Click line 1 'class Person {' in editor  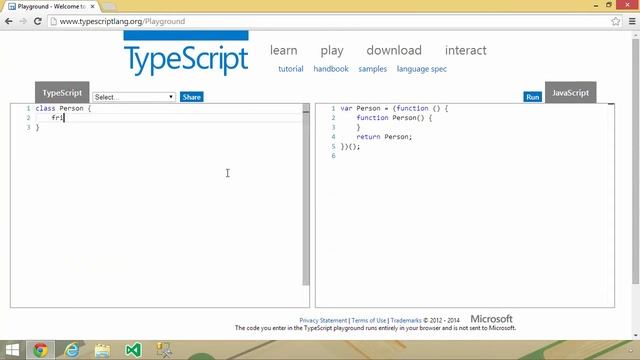tap(63, 108)
